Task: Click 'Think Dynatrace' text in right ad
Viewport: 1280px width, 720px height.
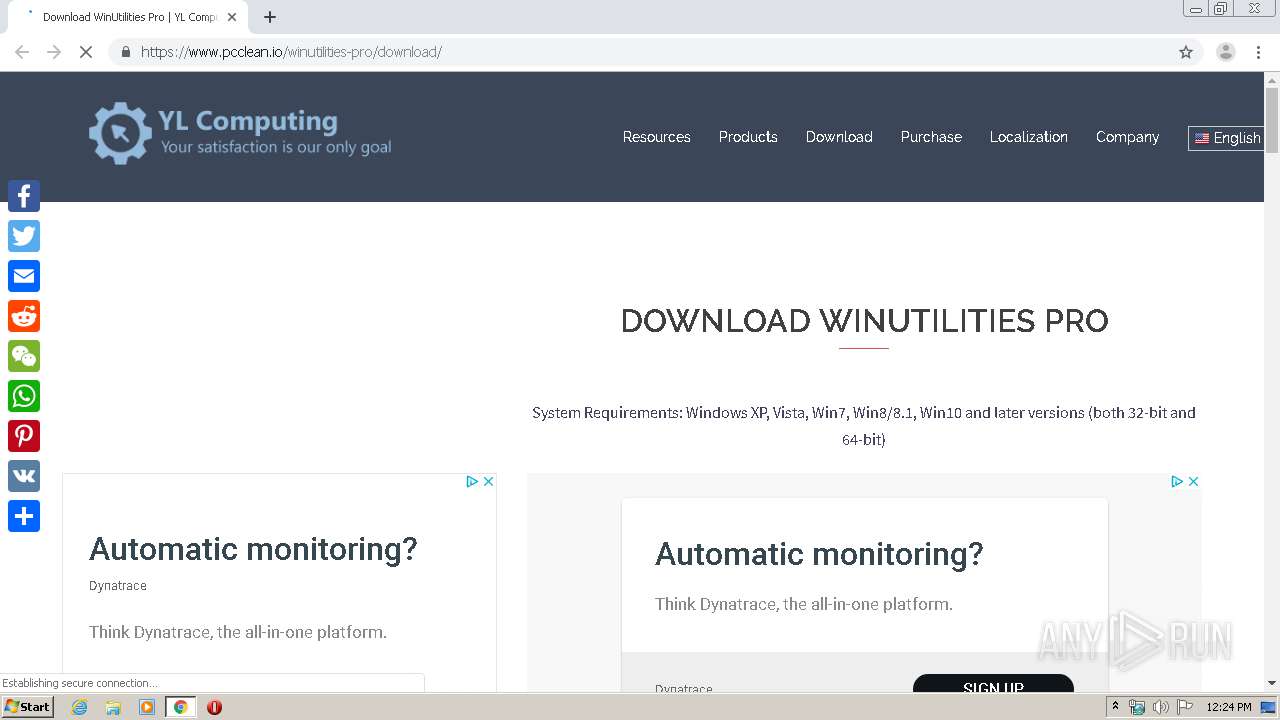Action: click(804, 604)
